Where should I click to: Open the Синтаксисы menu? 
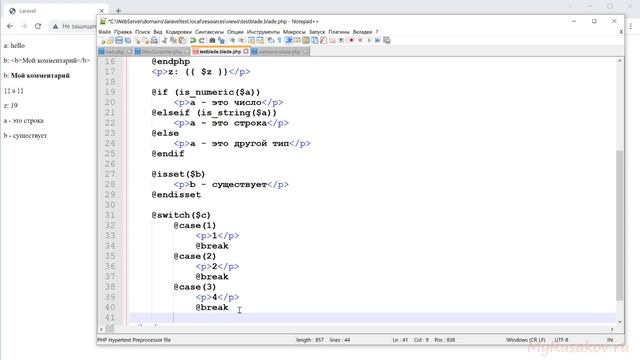point(209,32)
